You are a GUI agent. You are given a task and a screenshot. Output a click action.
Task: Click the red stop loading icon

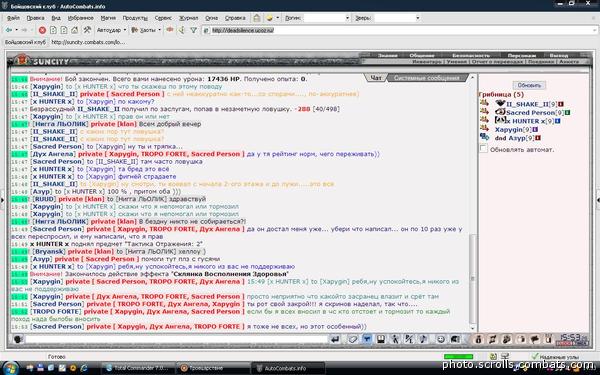pyautogui.click(x=42, y=30)
